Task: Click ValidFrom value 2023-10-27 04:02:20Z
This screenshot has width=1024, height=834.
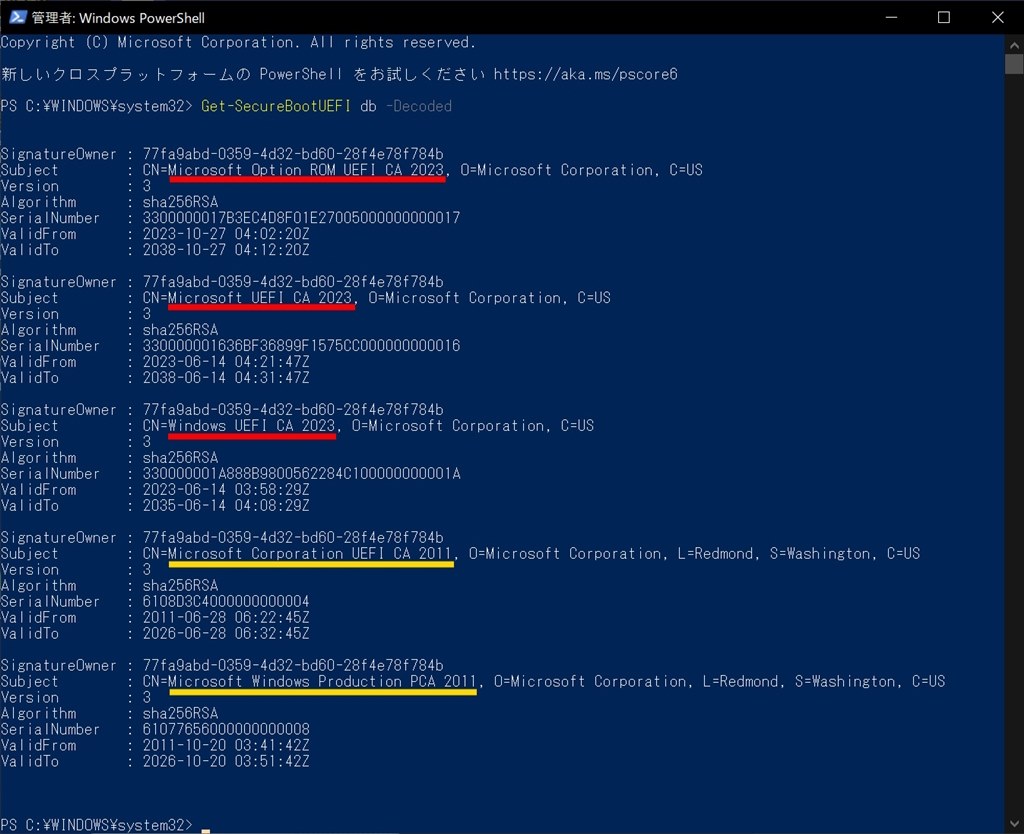Action: (x=226, y=234)
